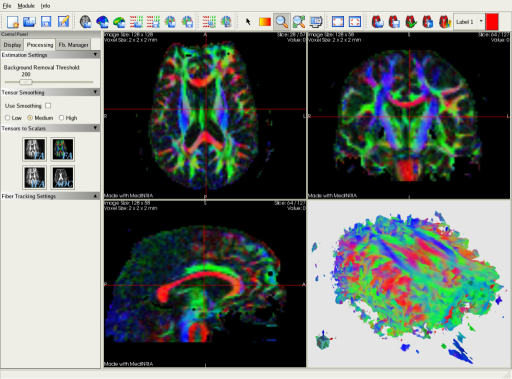Screen dimensions: 512x379
Task: Click the blue save disk icon
Action: pos(46,22)
